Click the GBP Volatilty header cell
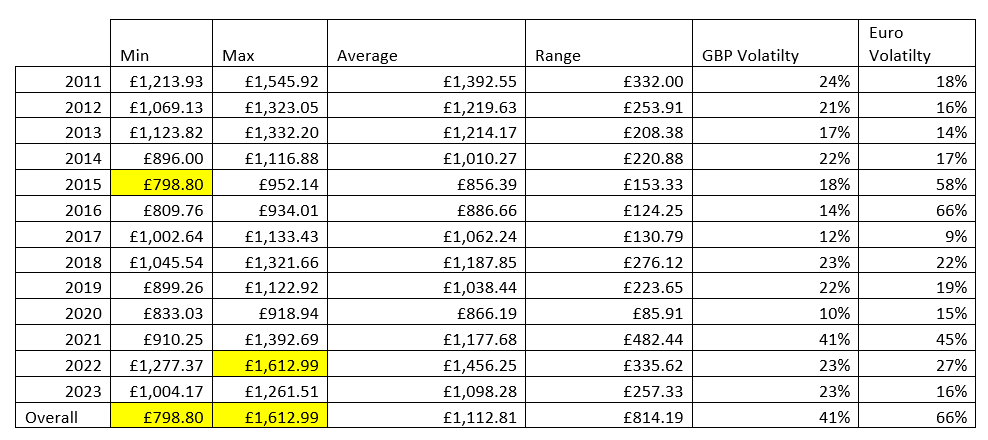988x440 pixels. pyautogui.click(x=776, y=43)
